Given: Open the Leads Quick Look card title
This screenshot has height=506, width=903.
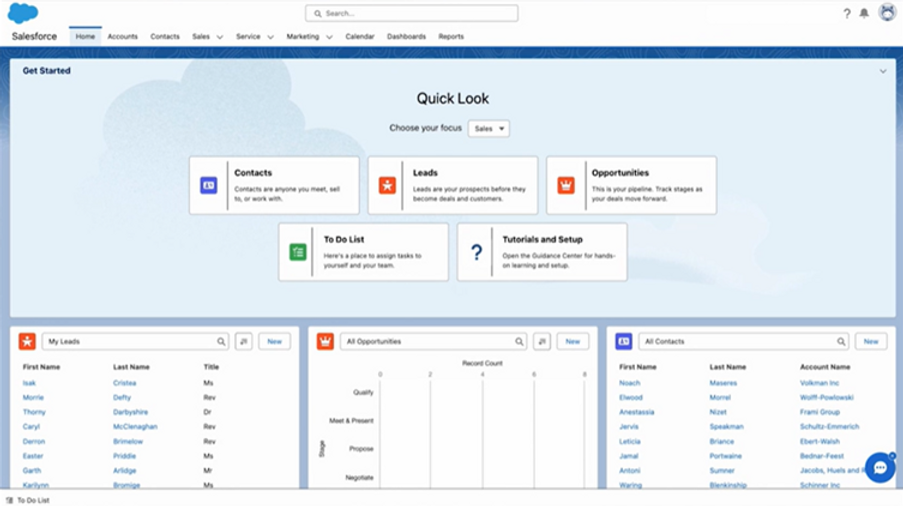Looking at the screenshot, I should (x=425, y=173).
